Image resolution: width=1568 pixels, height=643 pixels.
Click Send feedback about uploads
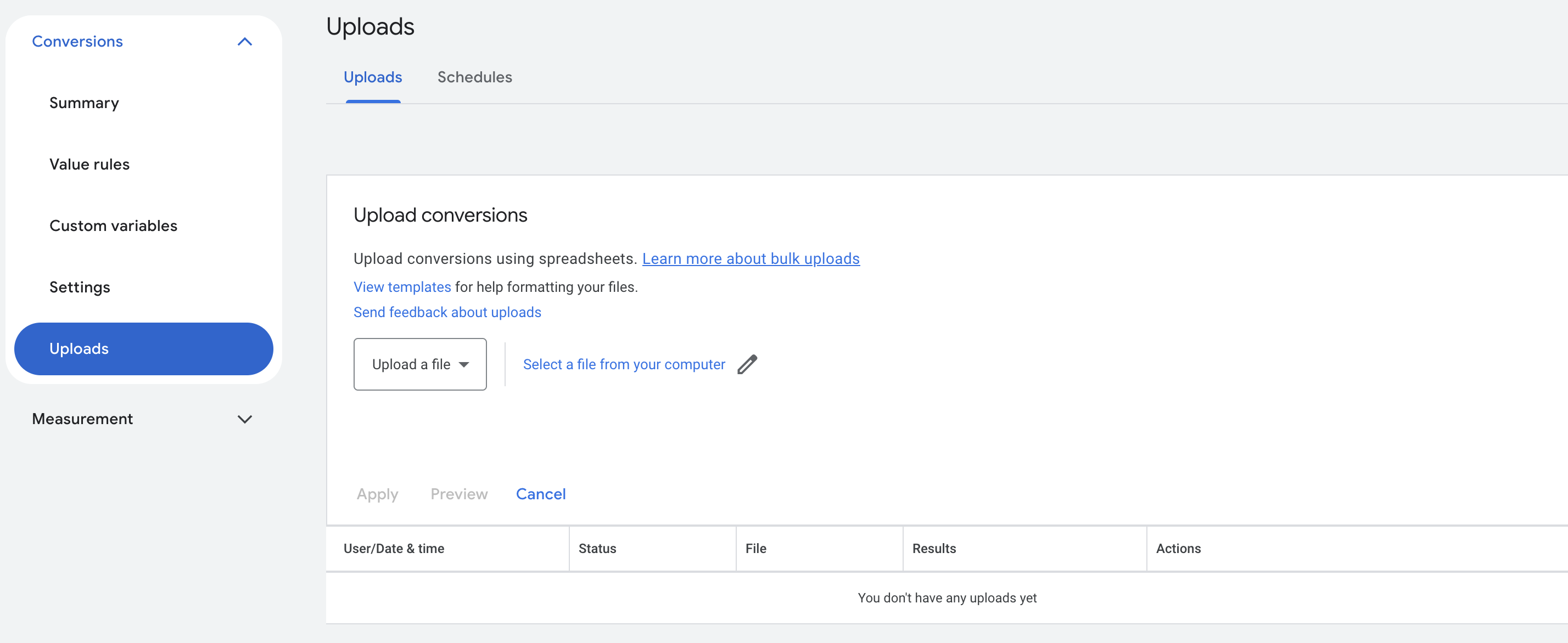[x=447, y=312]
